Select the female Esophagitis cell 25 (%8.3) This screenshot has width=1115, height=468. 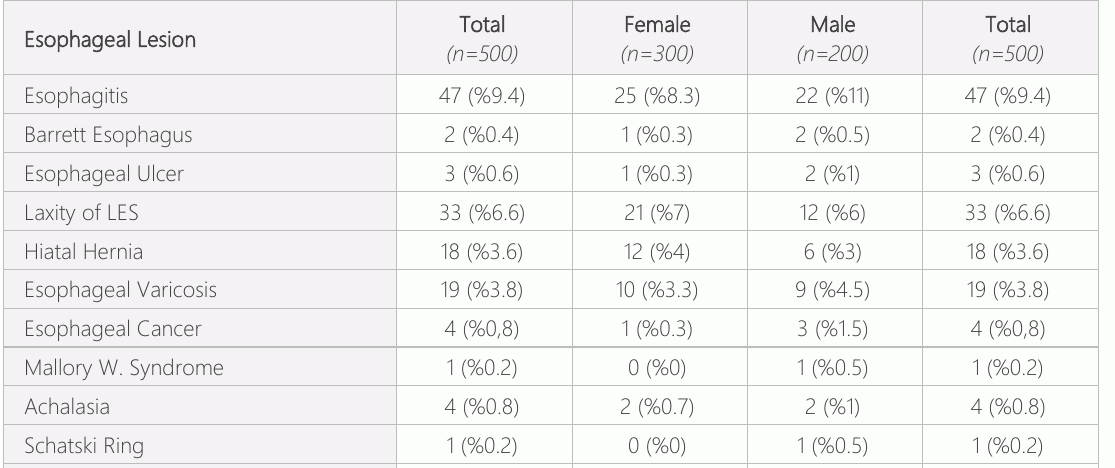point(657,95)
